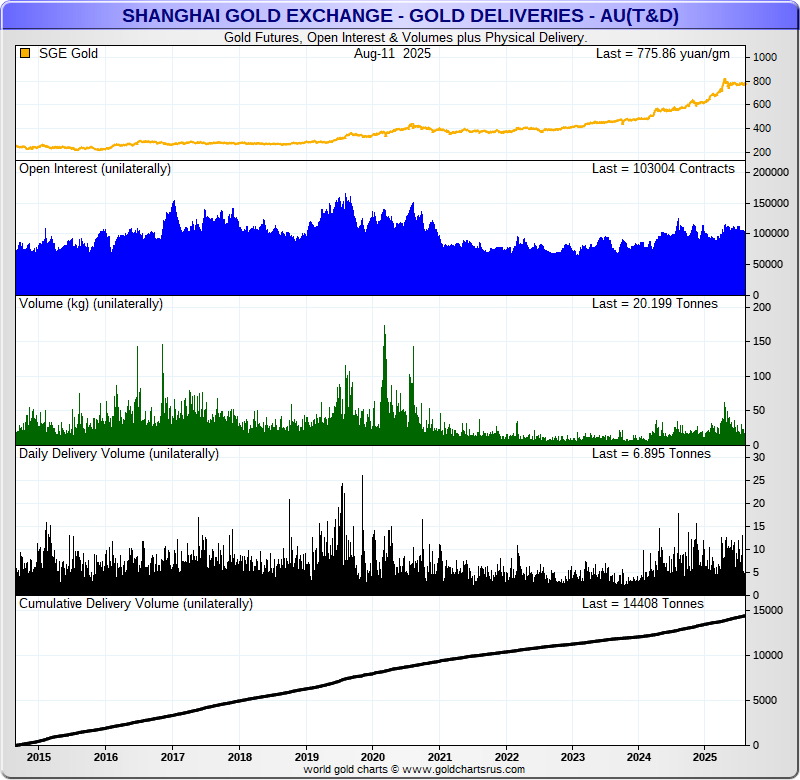This screenshot has width=800, height=780.
Task: Click the 15000 cumulative volume axis tick
Action: point(769,610)
